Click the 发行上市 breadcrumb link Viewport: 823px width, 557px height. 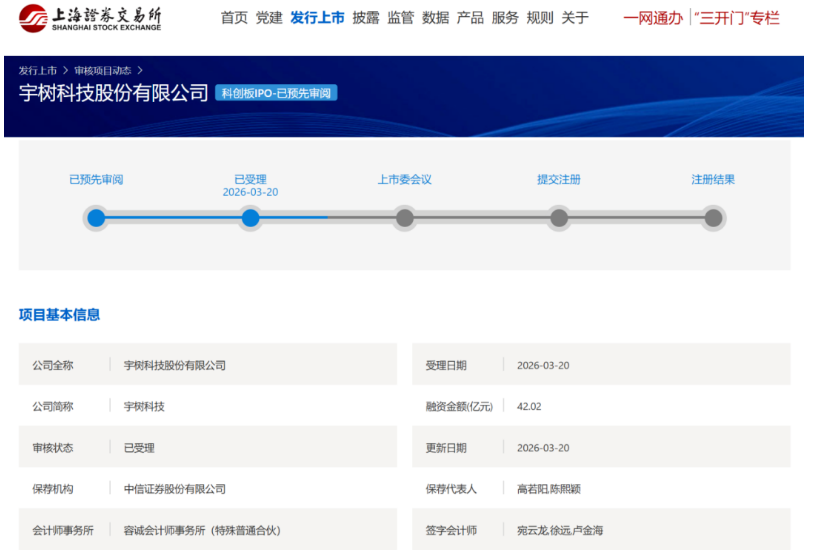[x=38, y=71]
